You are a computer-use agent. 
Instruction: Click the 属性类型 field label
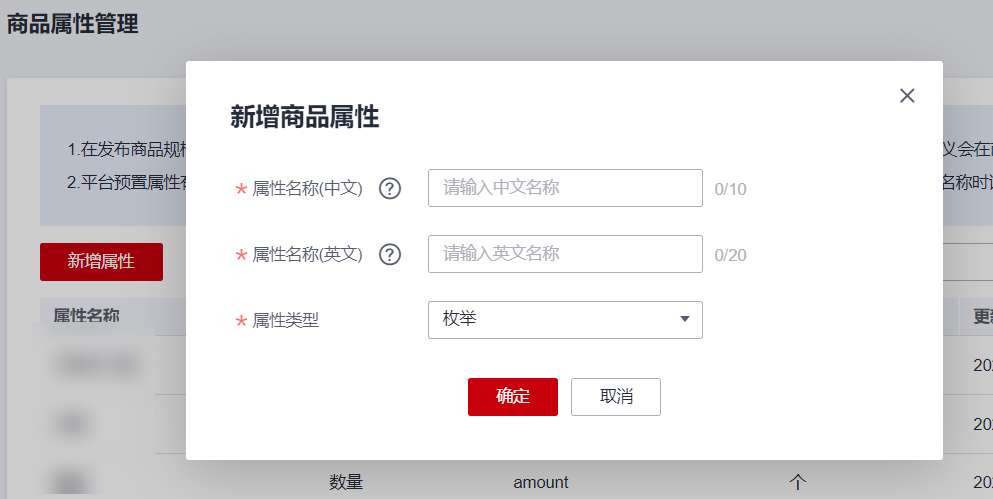286,320
